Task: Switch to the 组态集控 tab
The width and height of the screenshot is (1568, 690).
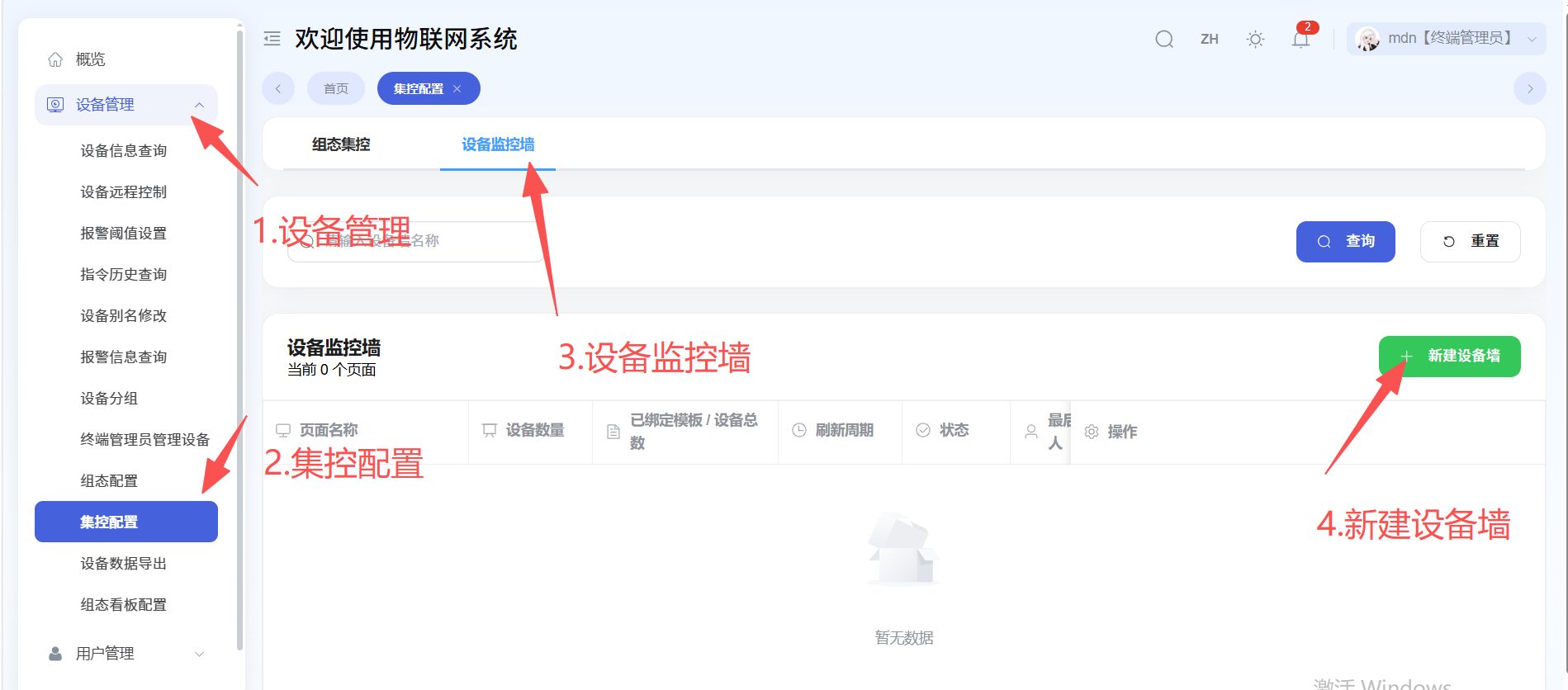Action: pyautogui.click(x=341, y=144)
